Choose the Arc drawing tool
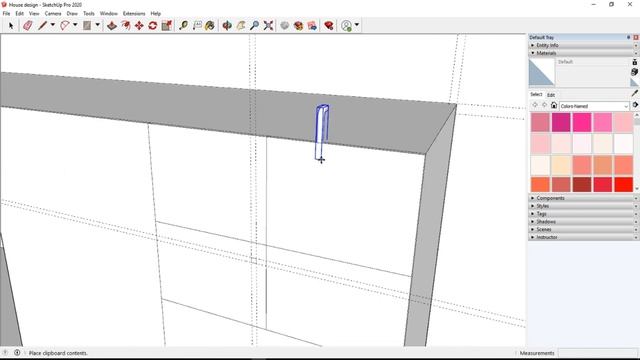640x360 pixels. coord(64,25)
